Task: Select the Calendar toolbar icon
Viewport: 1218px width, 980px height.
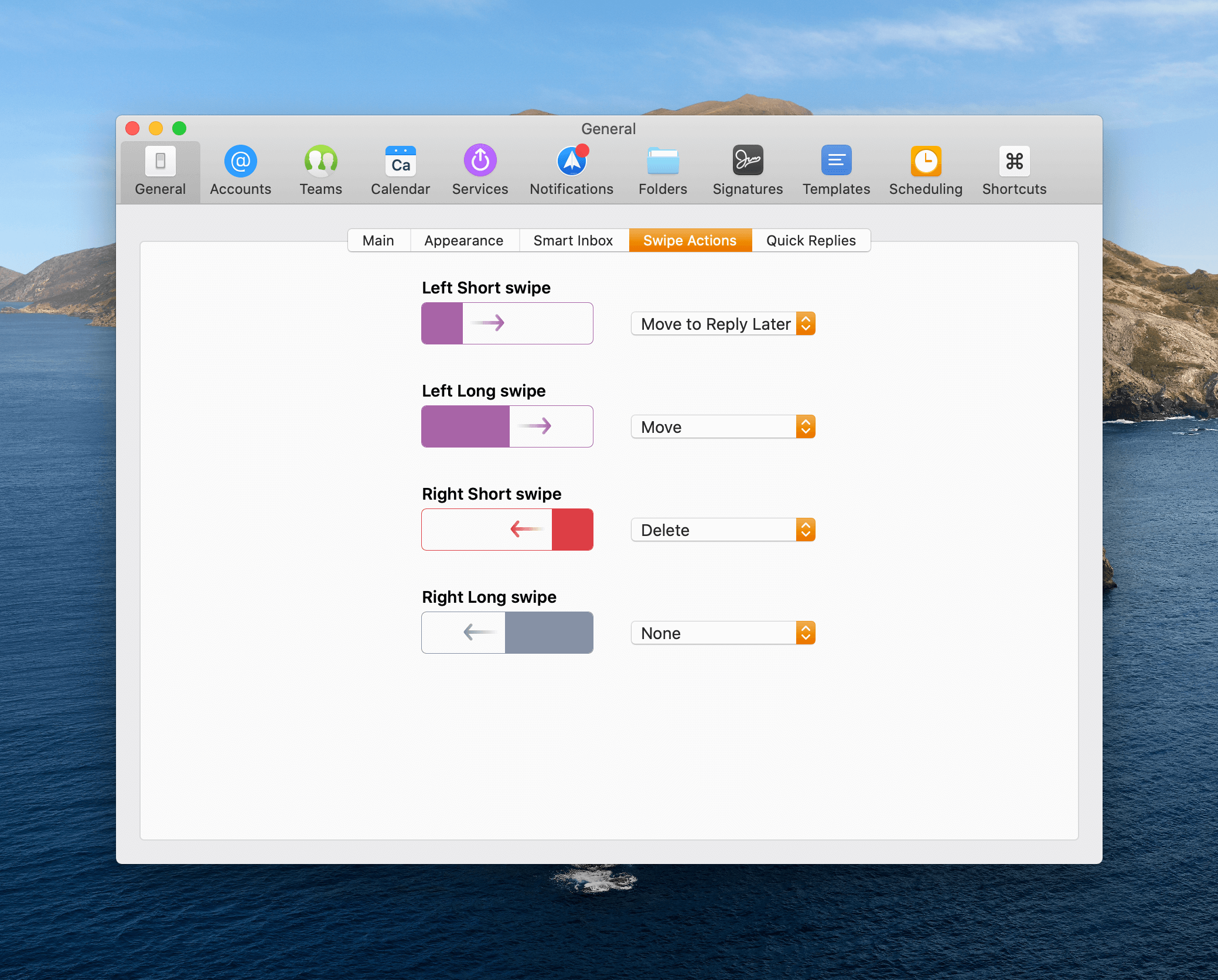Action: [x=400, y=170]
